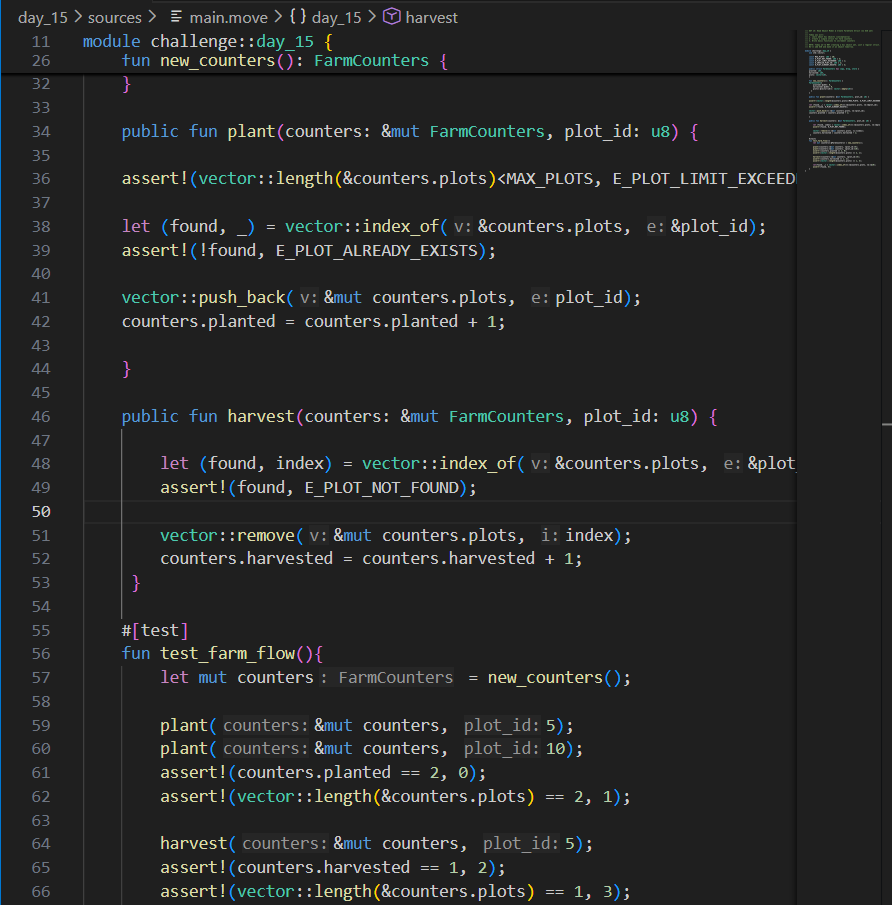
Task: Click the scrollbar position marker on right edge
Action: coord(887,425)
